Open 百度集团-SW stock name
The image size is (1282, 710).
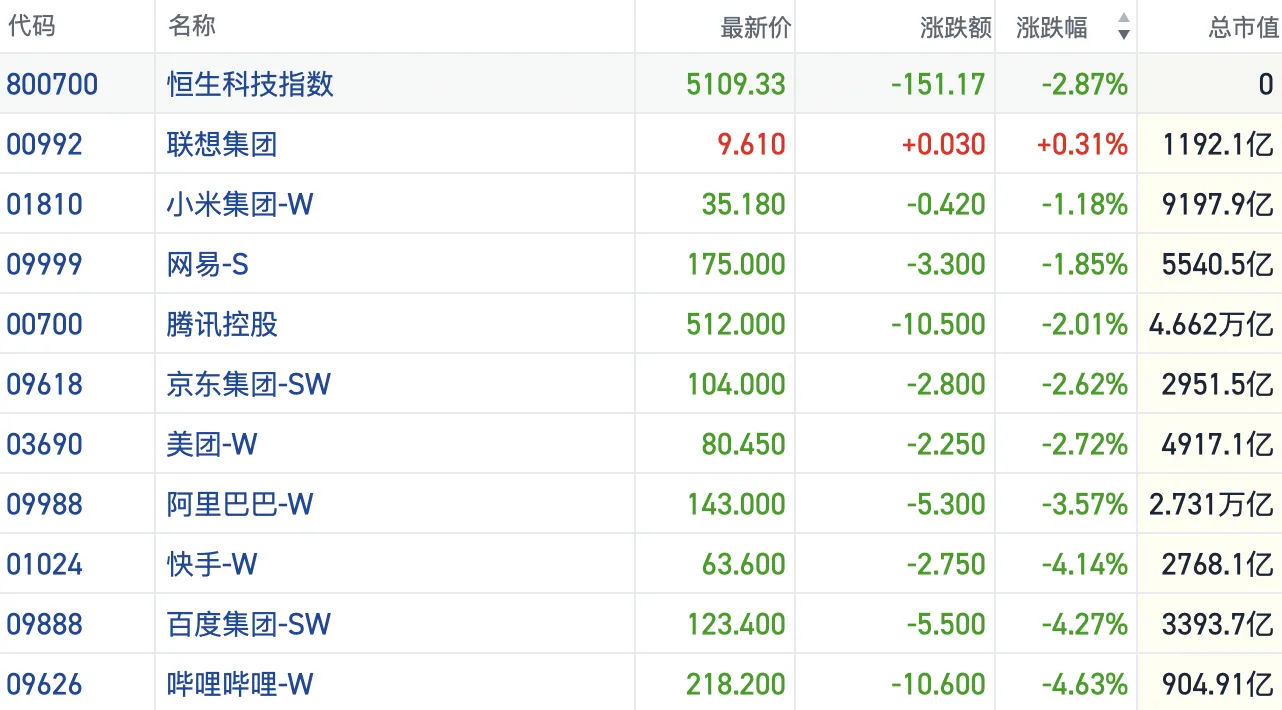pos(249,624)
